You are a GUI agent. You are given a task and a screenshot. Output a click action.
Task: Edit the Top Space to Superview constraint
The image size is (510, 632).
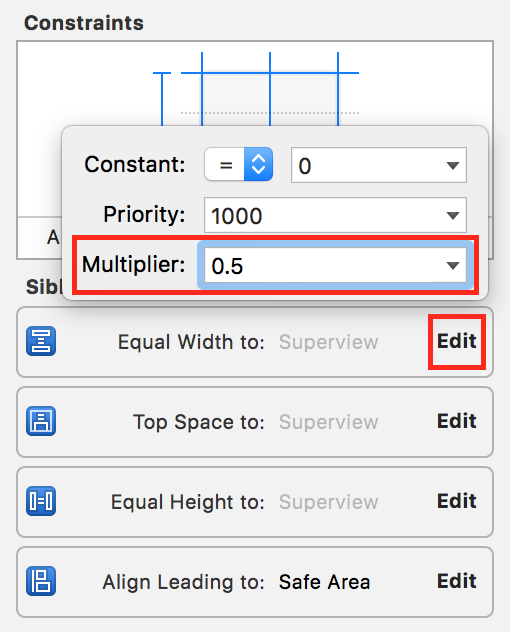pyautogui.click(x=457, y=421)
